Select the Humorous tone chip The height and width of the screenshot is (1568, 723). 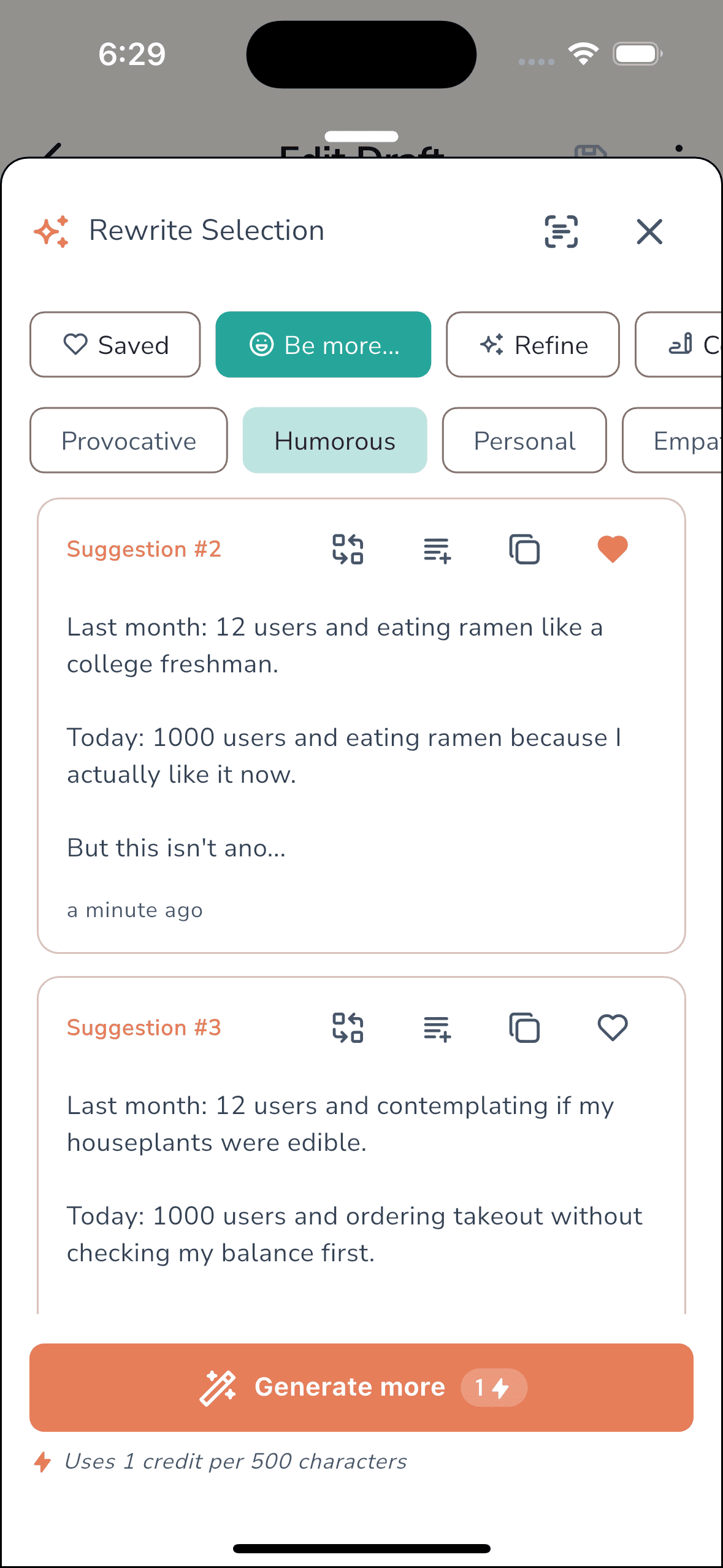pos(335,440)
